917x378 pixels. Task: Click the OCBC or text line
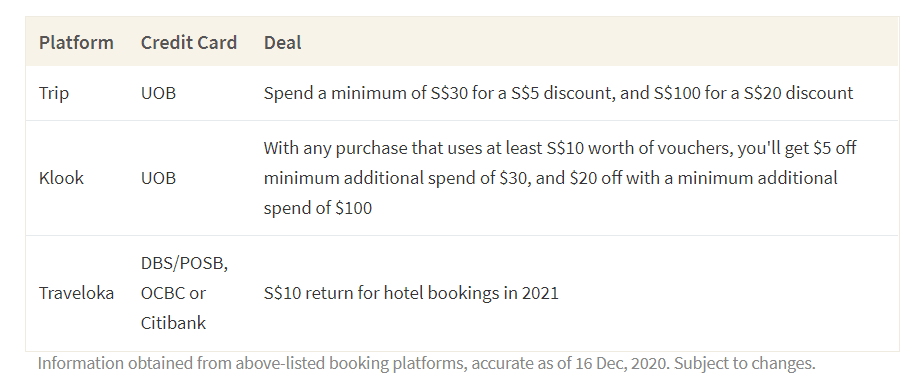point(173,293)
